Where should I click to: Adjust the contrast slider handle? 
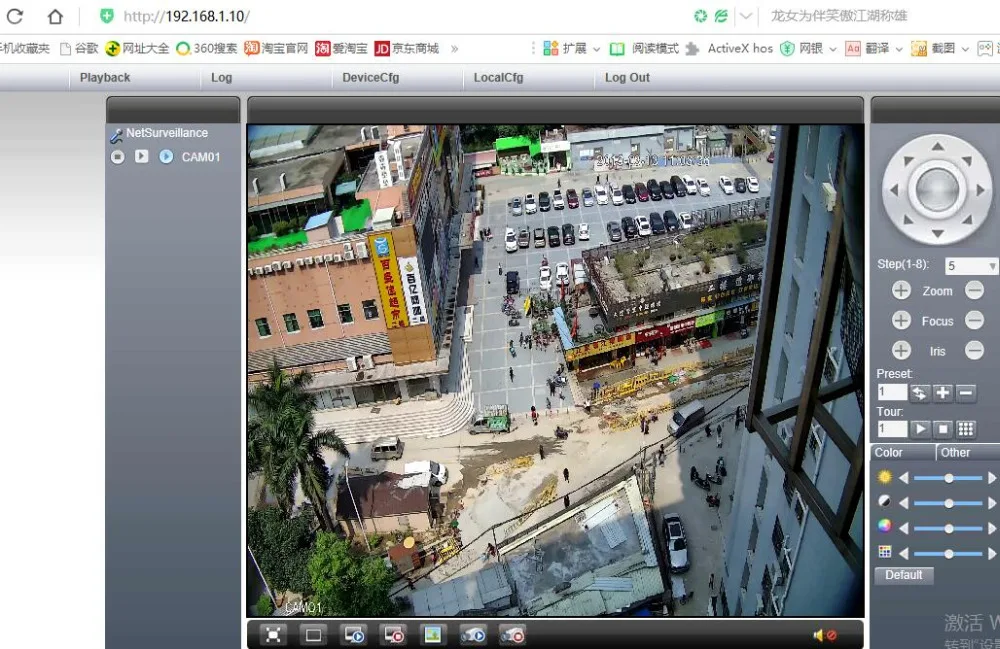949,504
